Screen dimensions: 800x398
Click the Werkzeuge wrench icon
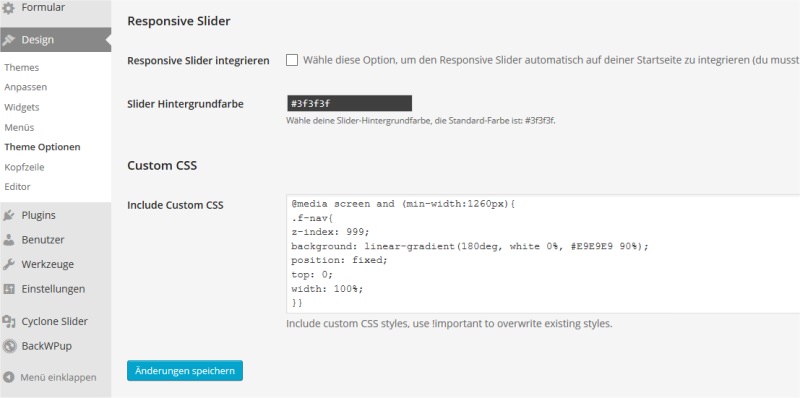click(9, 264)
